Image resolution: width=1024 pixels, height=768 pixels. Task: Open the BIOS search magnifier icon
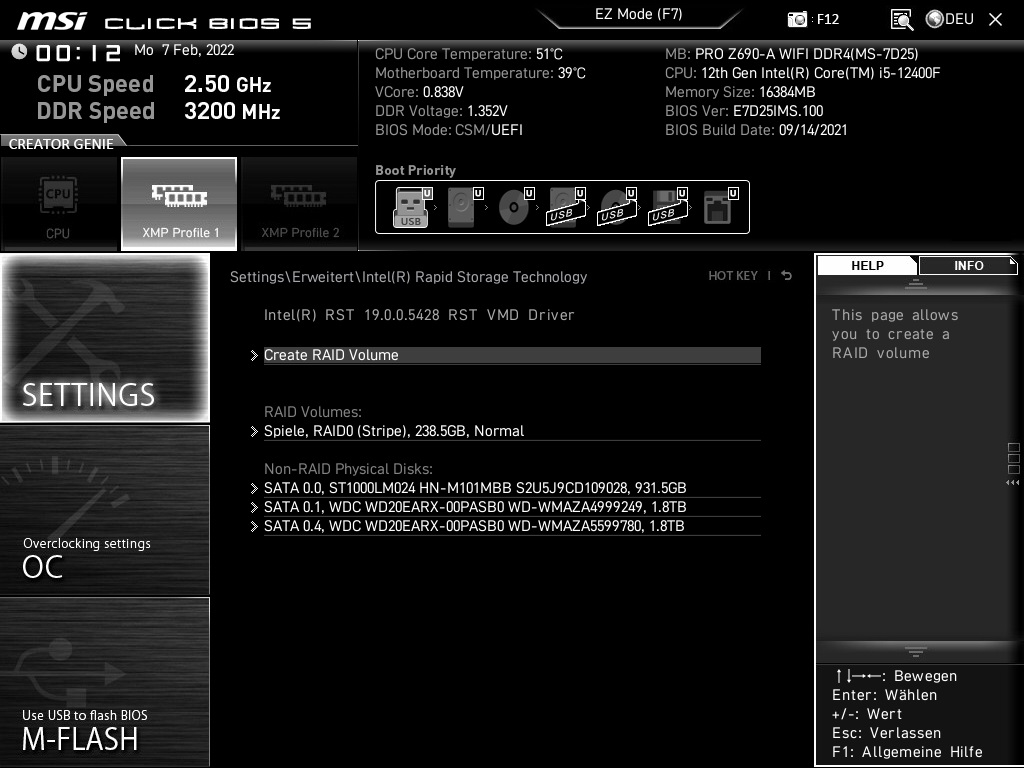coord(902,20)
